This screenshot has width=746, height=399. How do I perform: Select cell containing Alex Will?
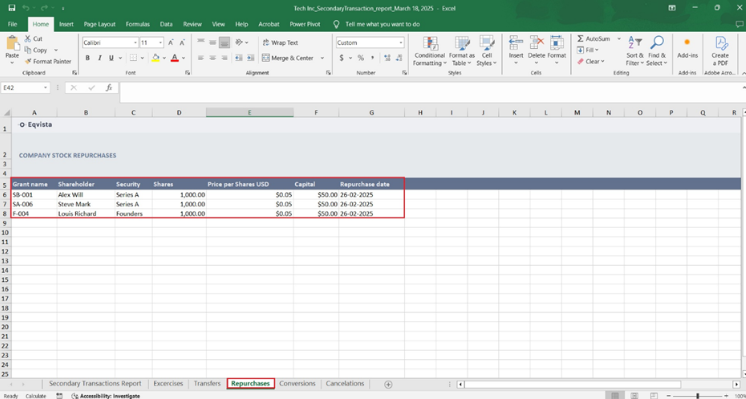point(86,195)
